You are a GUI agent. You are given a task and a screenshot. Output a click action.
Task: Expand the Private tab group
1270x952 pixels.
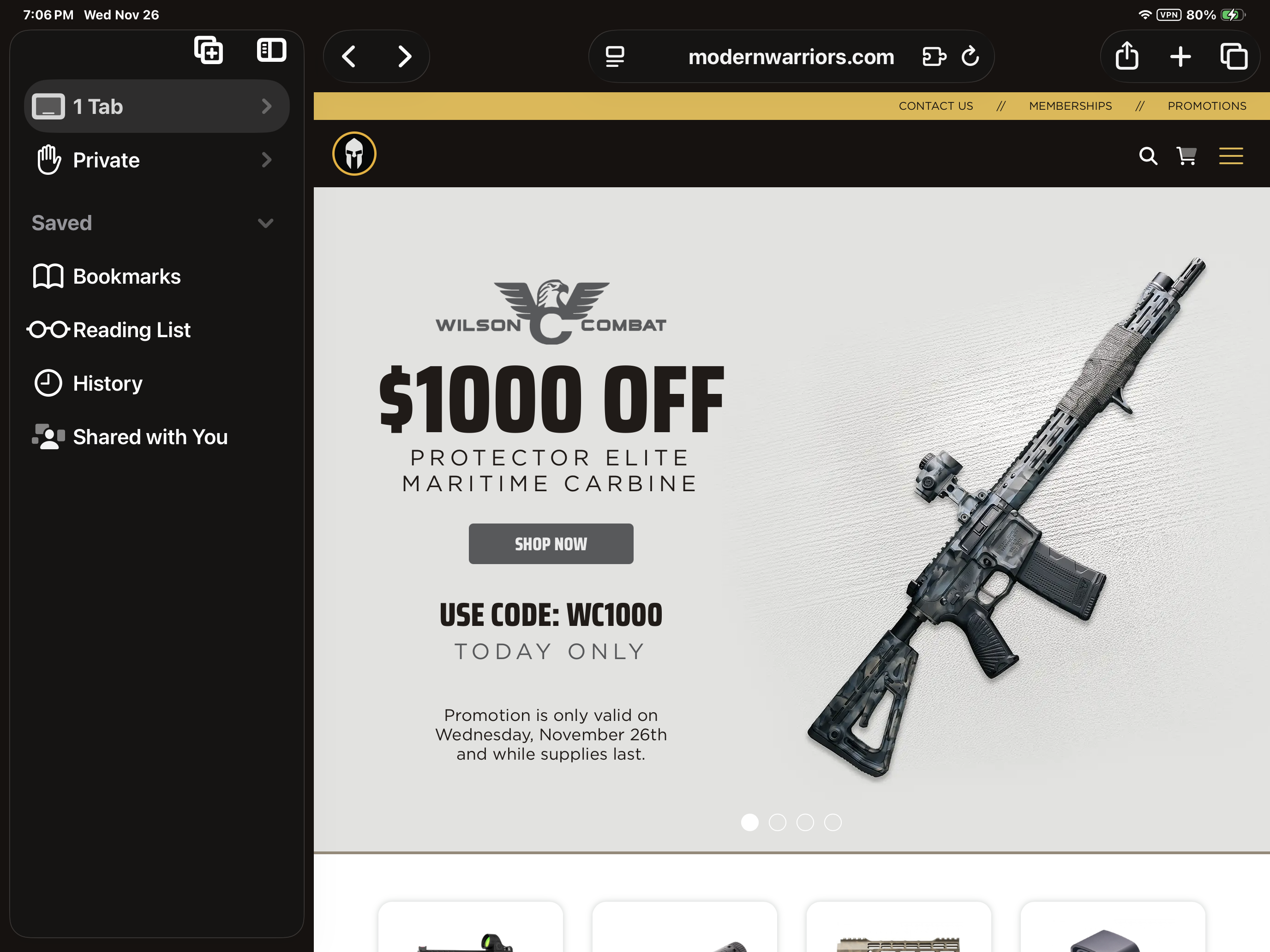(157, 160)
